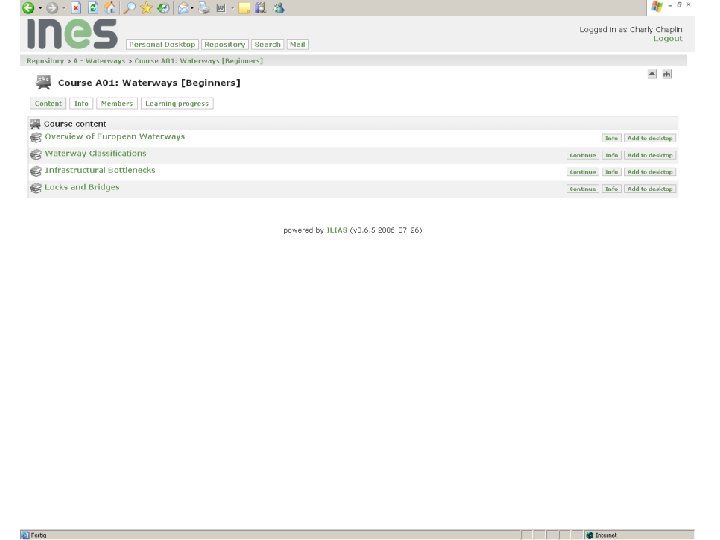The width and height of the screenshot is (720, 540).
Task: Continue the Locks and Bridges module
Action: tap(583, 189)
